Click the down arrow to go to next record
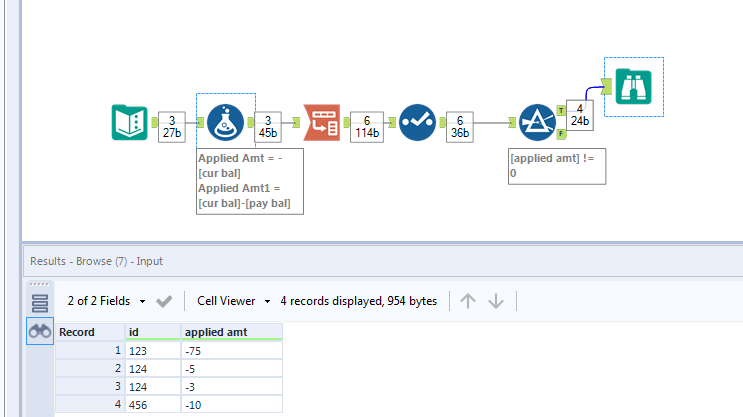Screen dimensions: 743x417 [496, 301]
